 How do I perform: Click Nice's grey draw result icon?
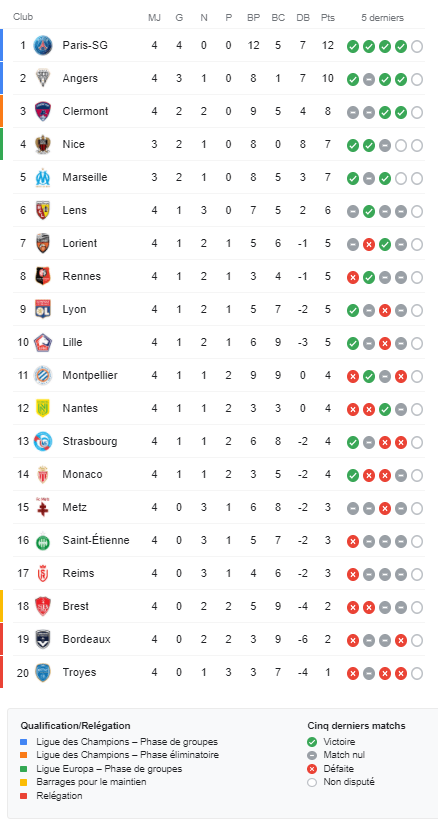click(385, 146)
